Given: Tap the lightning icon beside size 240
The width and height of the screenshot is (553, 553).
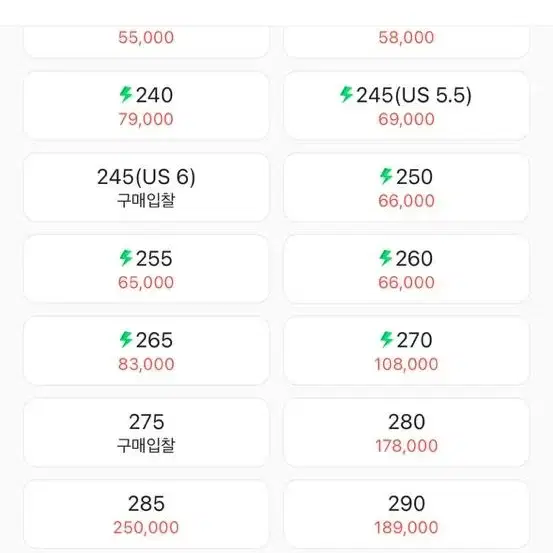Looking at the screenshot, I should 126,95.
